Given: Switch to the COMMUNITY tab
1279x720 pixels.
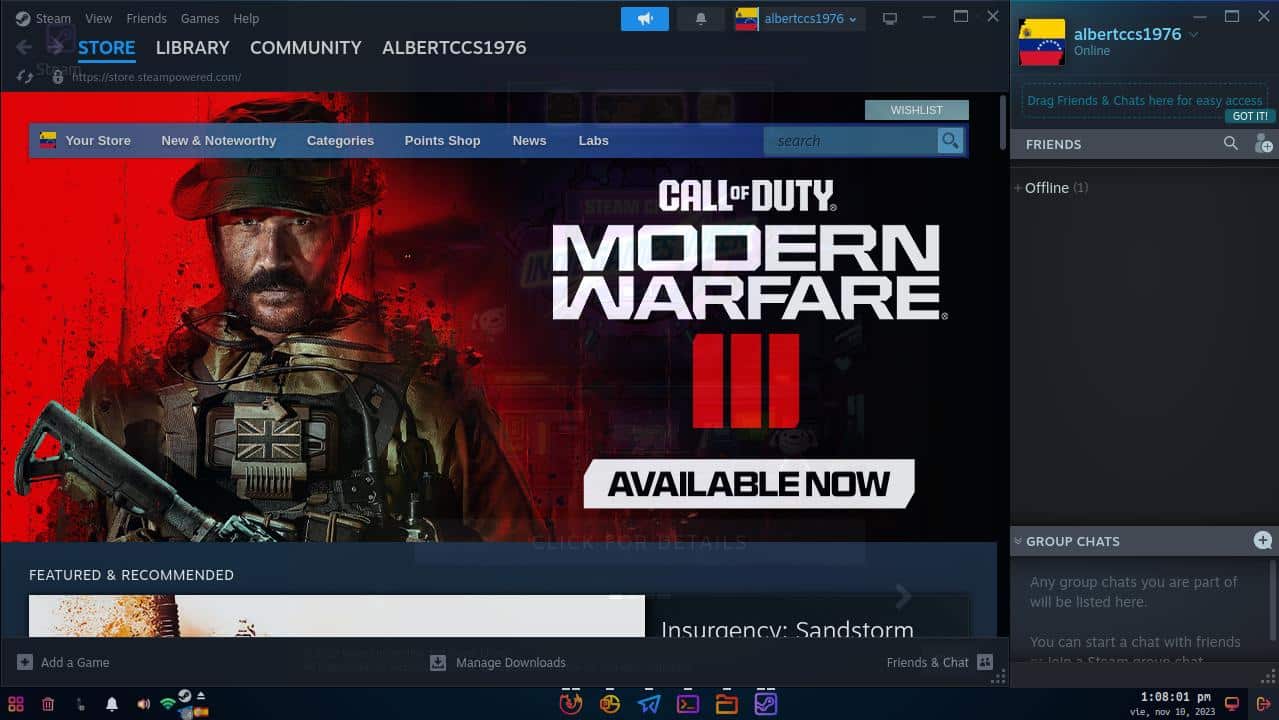Looking at the screenshot, I should coord(306,47).
